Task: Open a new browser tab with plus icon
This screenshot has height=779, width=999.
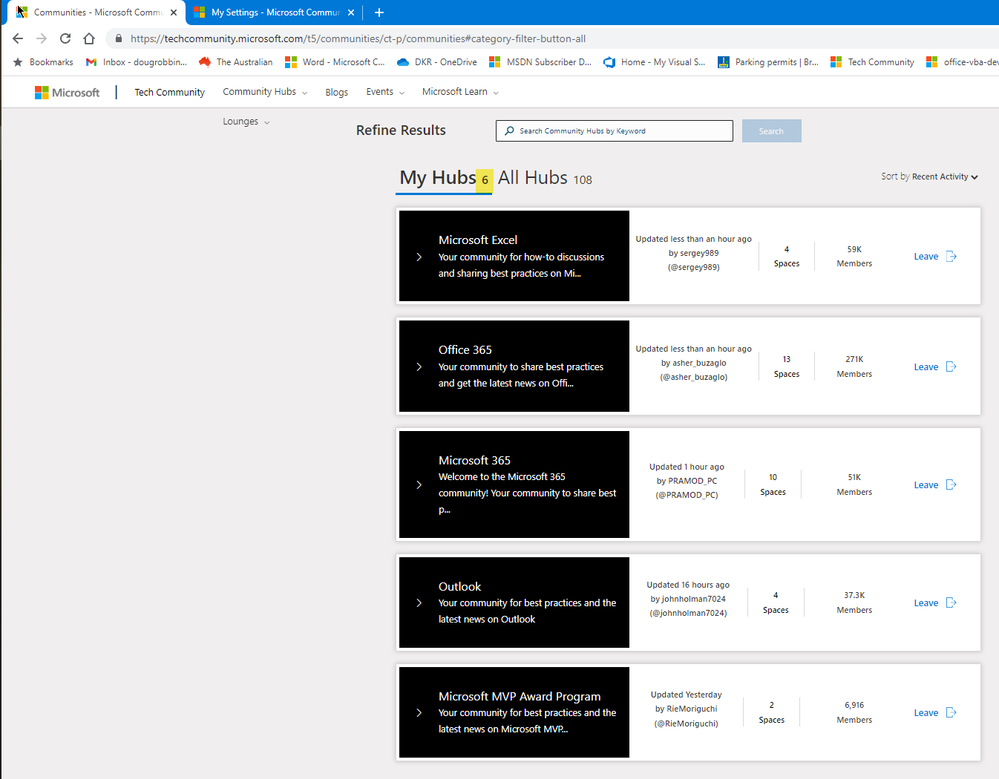Action: 379,12
